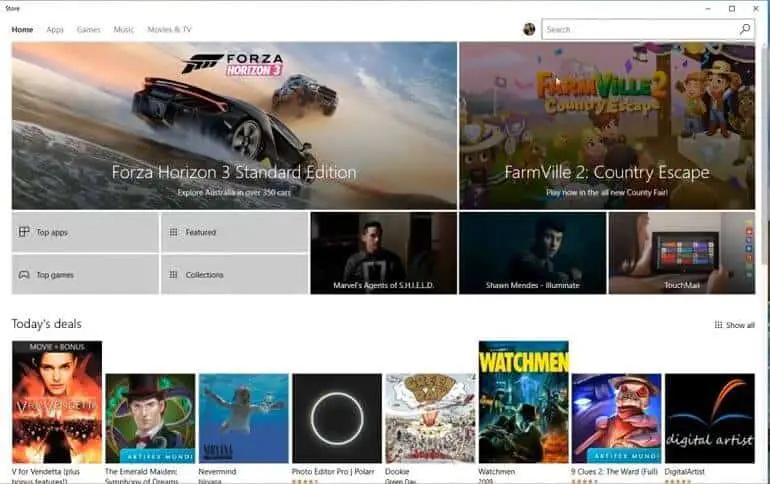Open 9 Clues 2: The Ward thumbnail
Image resolution: width=770 pixels, height=484 pixels.
(617, 418)
